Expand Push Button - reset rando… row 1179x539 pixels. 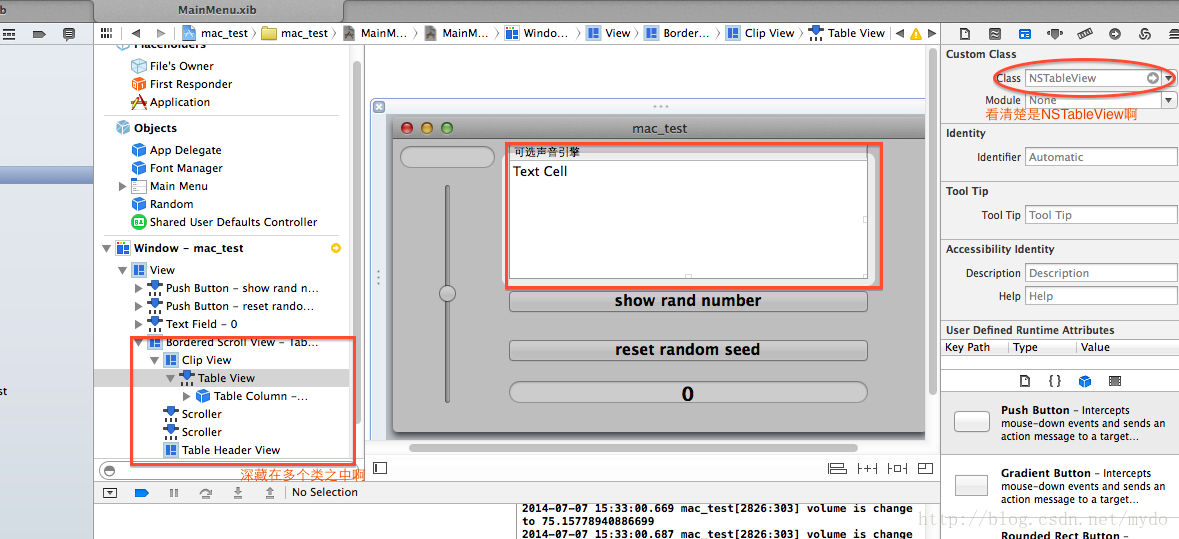click(138, 306)
